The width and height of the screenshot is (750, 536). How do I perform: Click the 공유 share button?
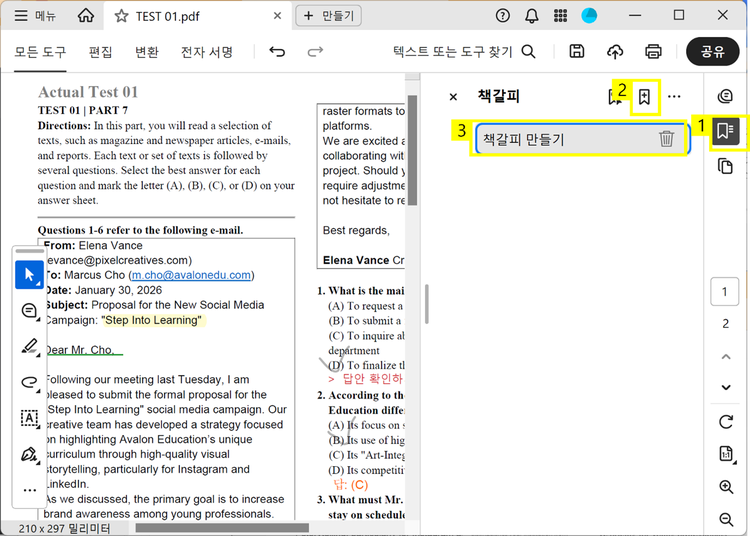click(x=713, y=52)
